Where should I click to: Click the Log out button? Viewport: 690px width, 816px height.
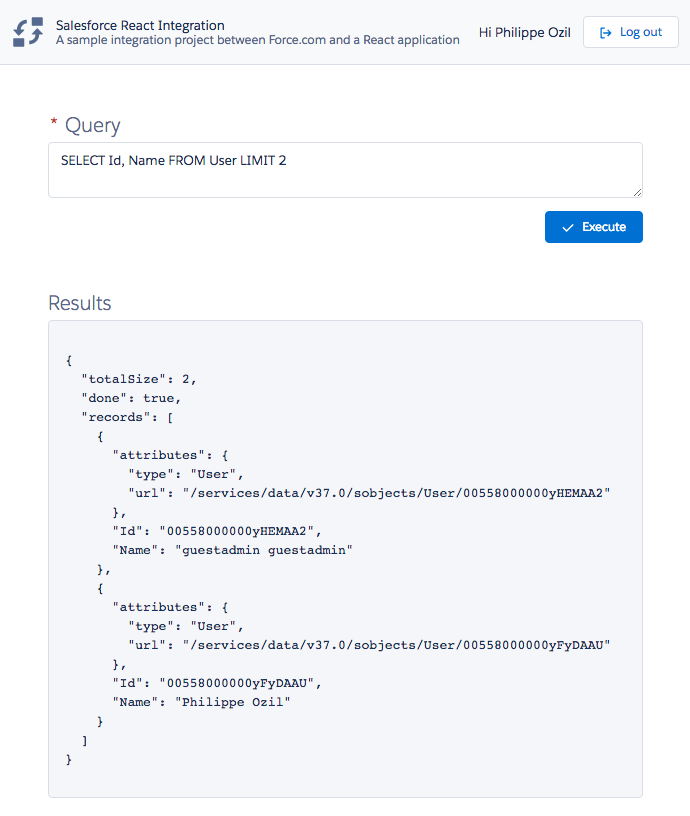(631, 32)
